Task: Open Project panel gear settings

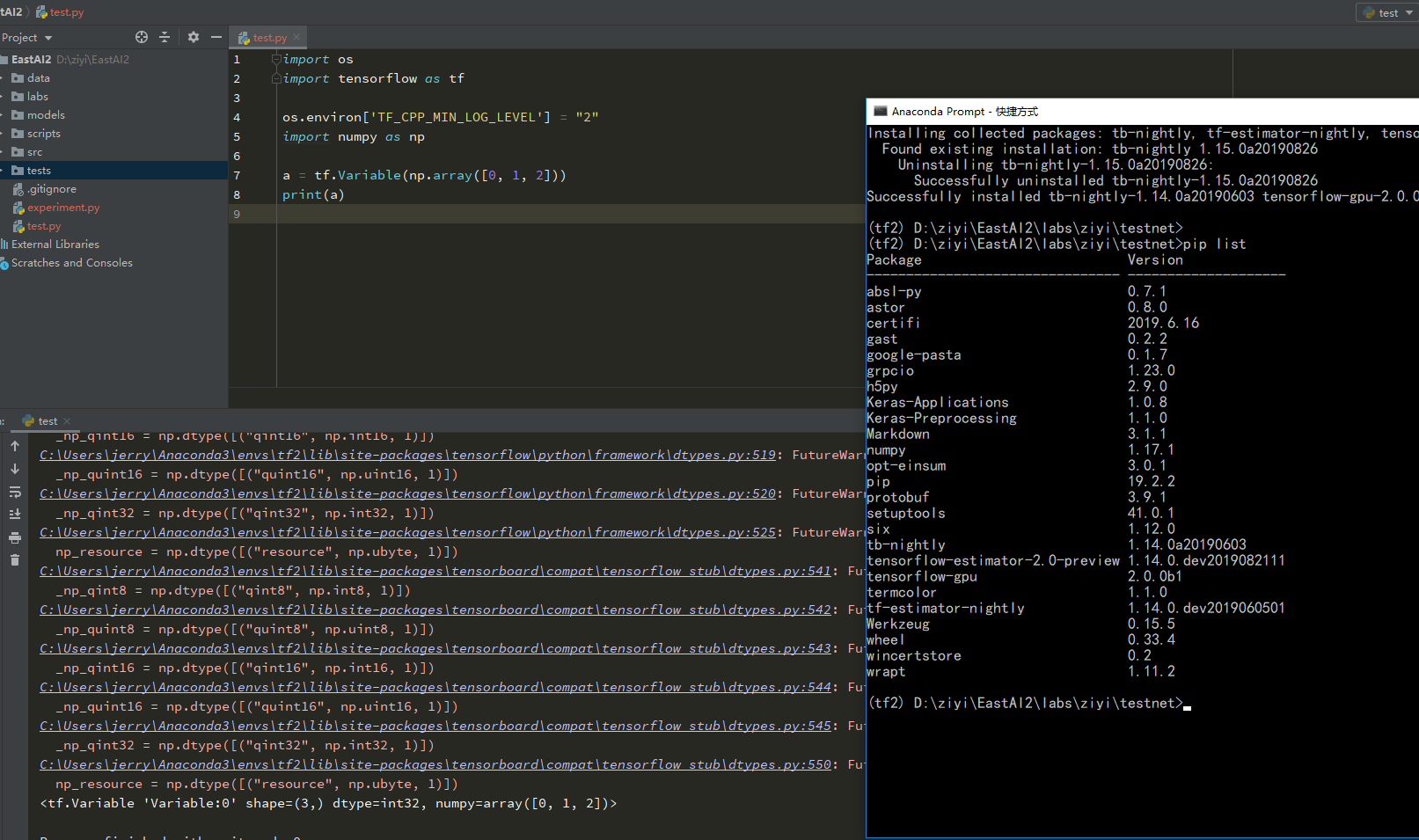Action: 194,37
